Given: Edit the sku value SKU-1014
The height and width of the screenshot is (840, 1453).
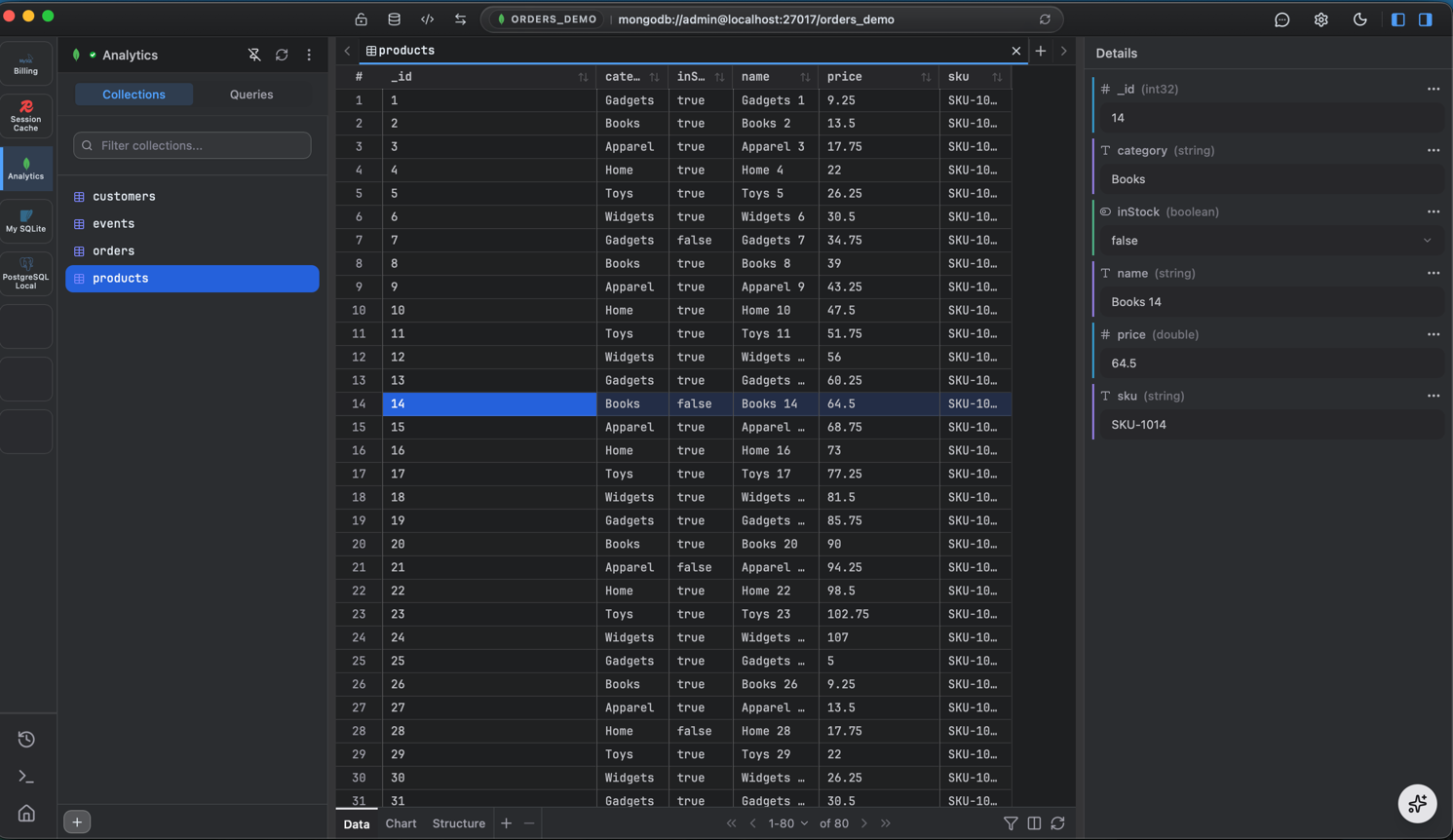Looking at the screenshot, I should click(x=1271, y=425).
